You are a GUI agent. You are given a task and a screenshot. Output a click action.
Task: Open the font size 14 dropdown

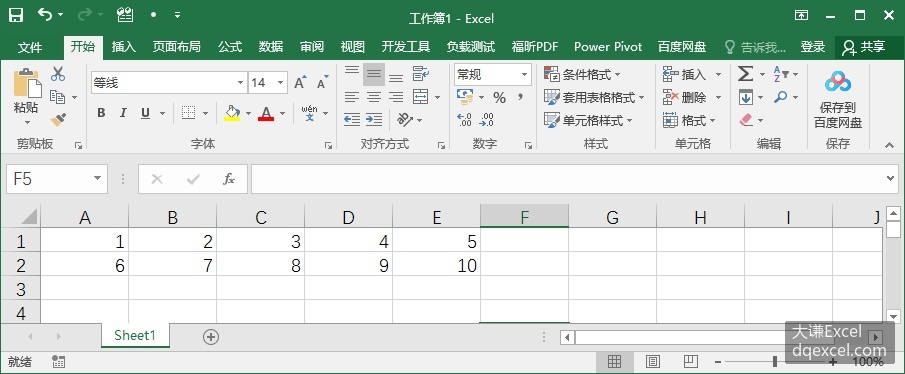[281, 83]
